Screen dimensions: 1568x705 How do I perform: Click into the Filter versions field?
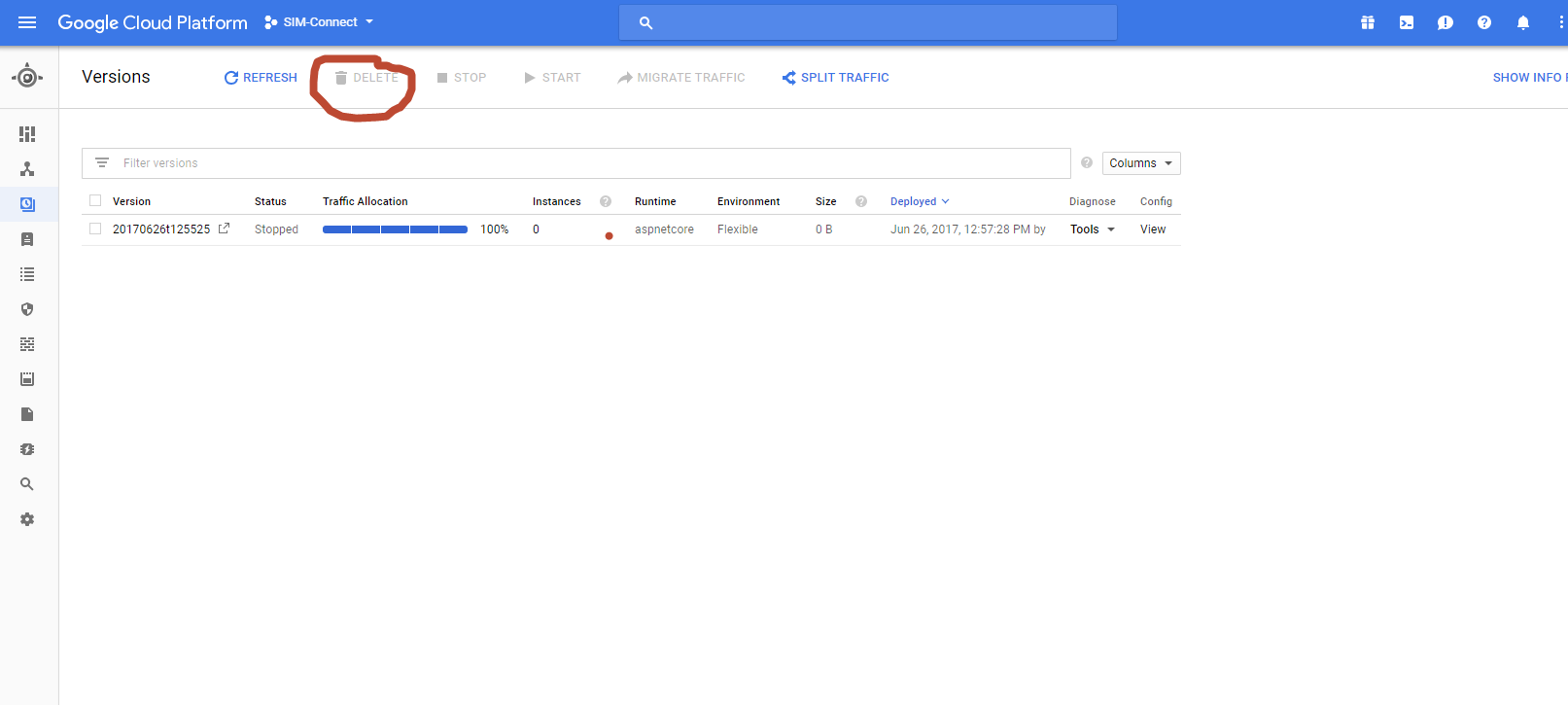coord(576,163)
